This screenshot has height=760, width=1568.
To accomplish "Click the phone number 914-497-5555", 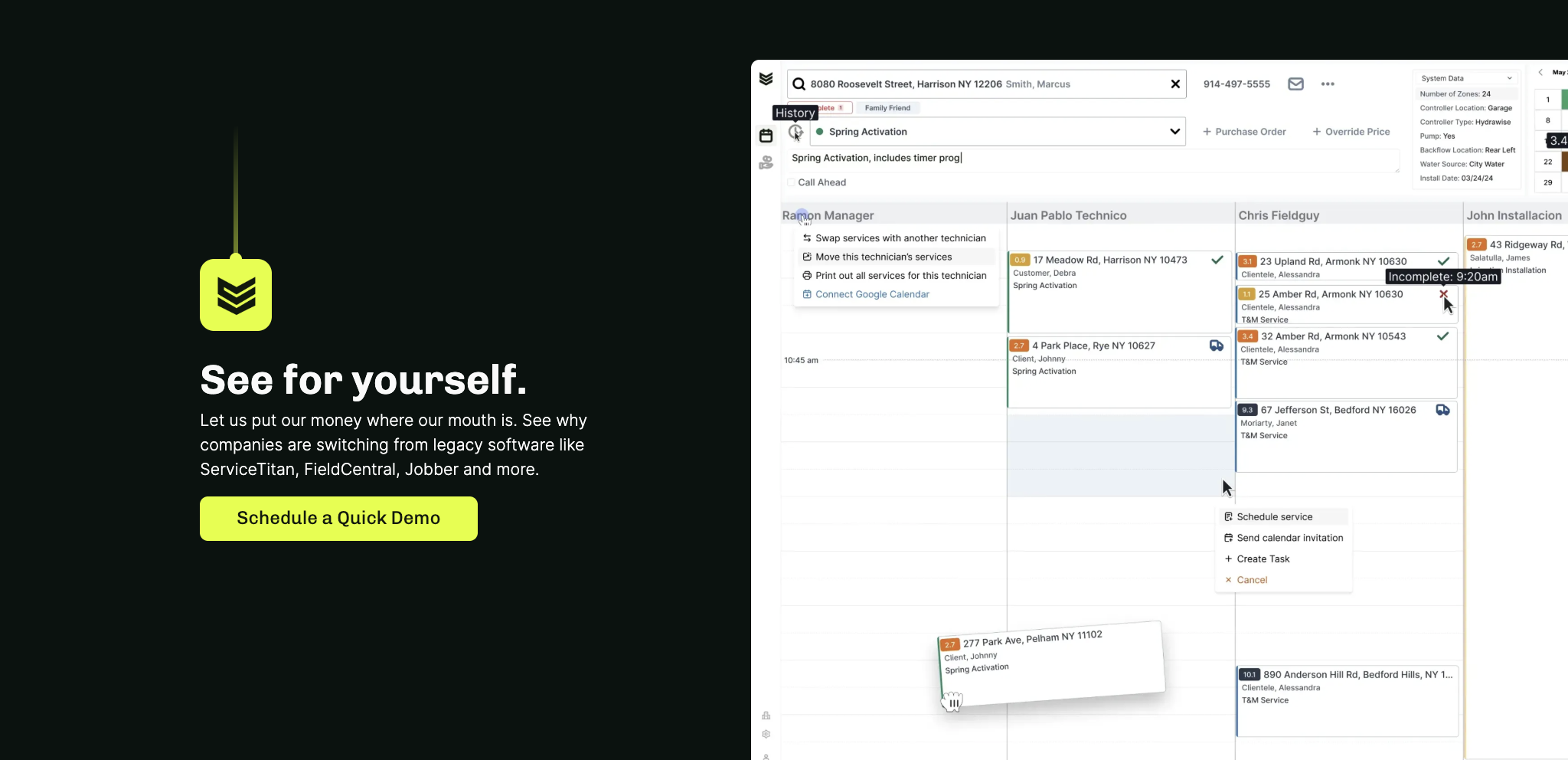I will click(1236, 84).
